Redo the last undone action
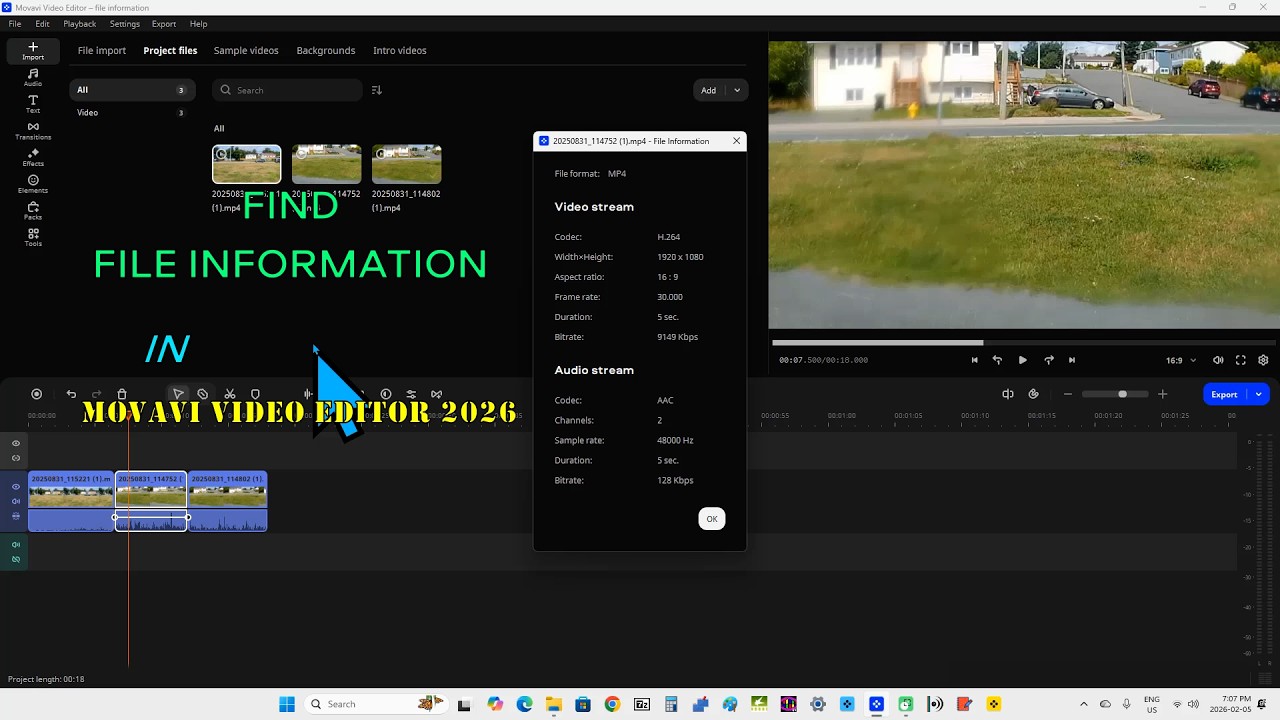The height and width of the screenshot is (720, 1280). pos(97,394)
